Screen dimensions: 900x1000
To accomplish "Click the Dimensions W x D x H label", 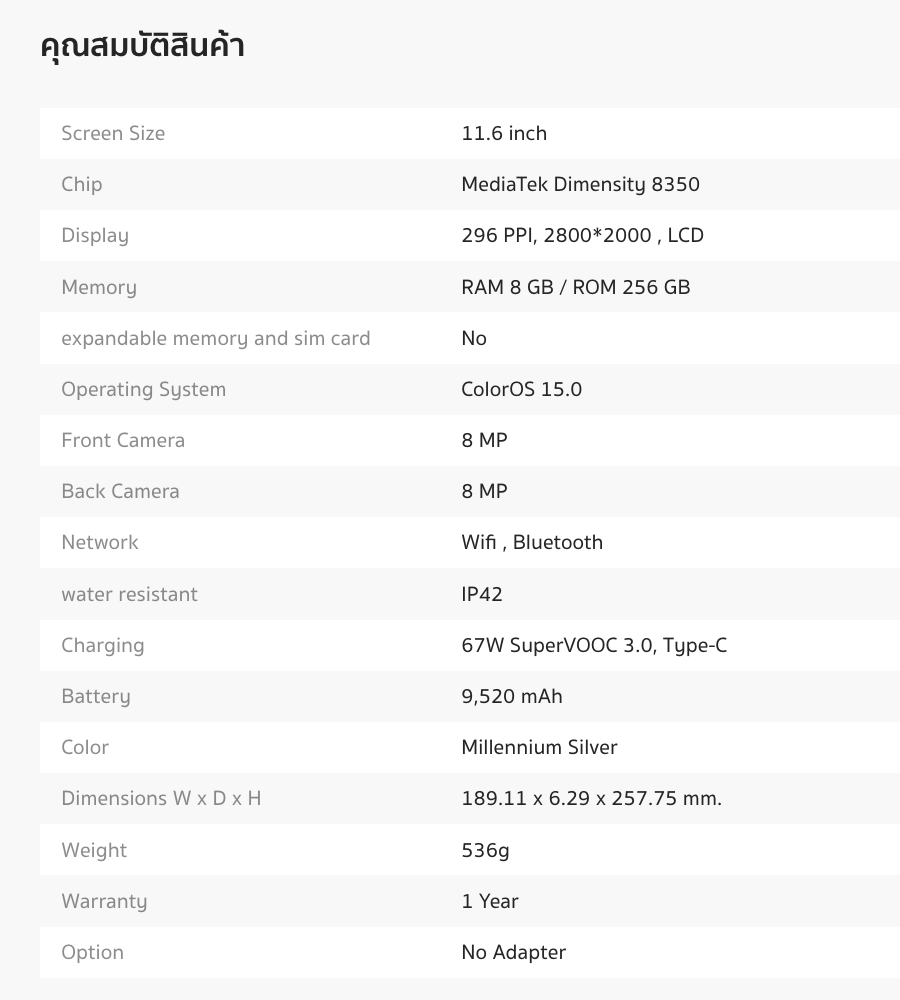I will [161, 798].
